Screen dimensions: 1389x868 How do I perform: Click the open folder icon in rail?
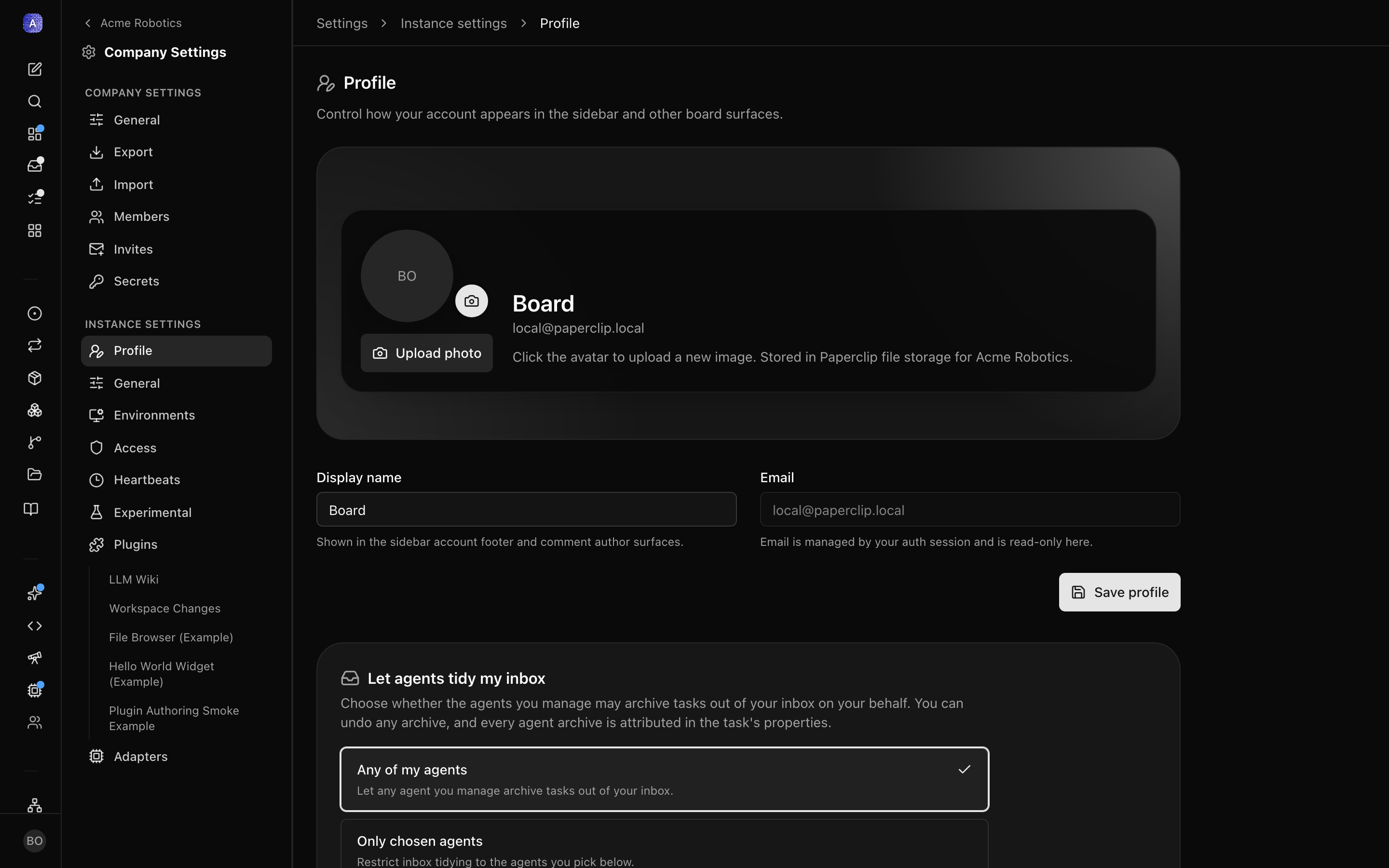(34, 474)
